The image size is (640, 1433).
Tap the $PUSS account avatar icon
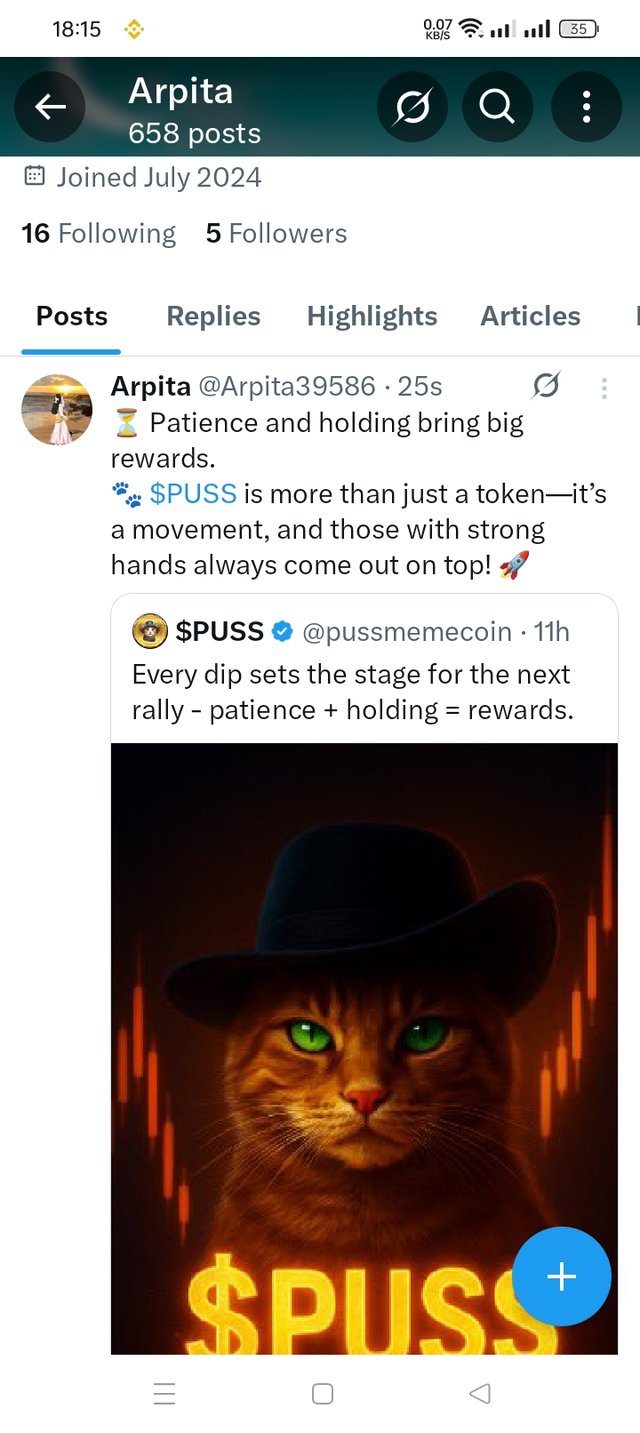click(x=149, y=631)
